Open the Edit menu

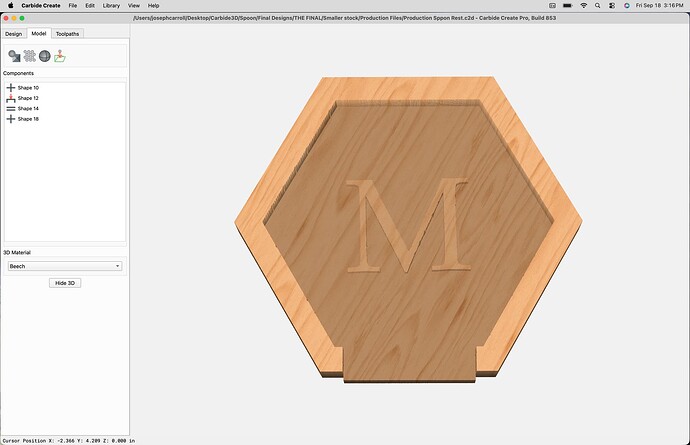point(90,6)
